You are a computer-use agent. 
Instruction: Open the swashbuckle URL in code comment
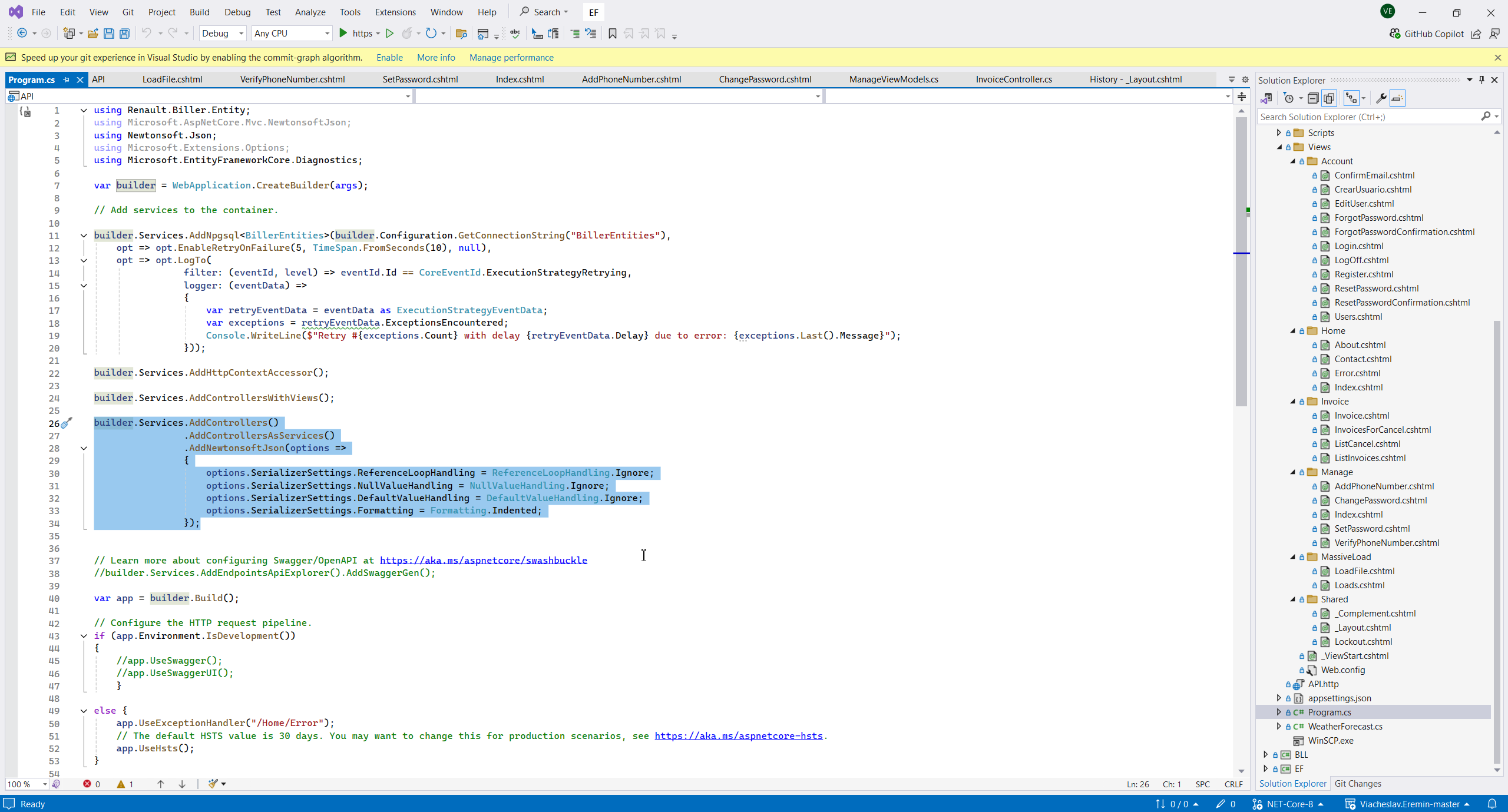pos(483,561)
